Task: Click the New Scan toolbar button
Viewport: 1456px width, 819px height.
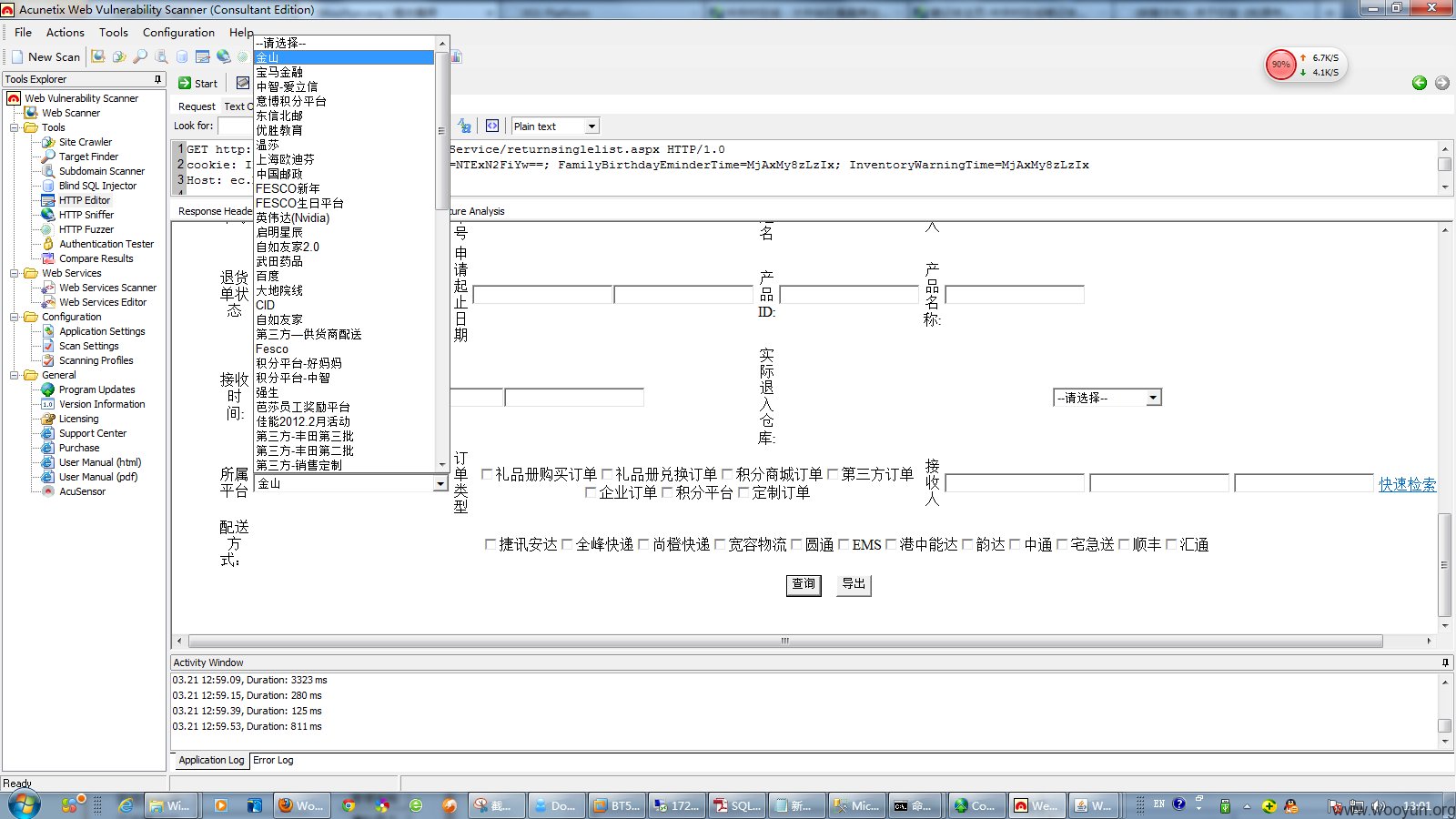Action: coord(46,56)
